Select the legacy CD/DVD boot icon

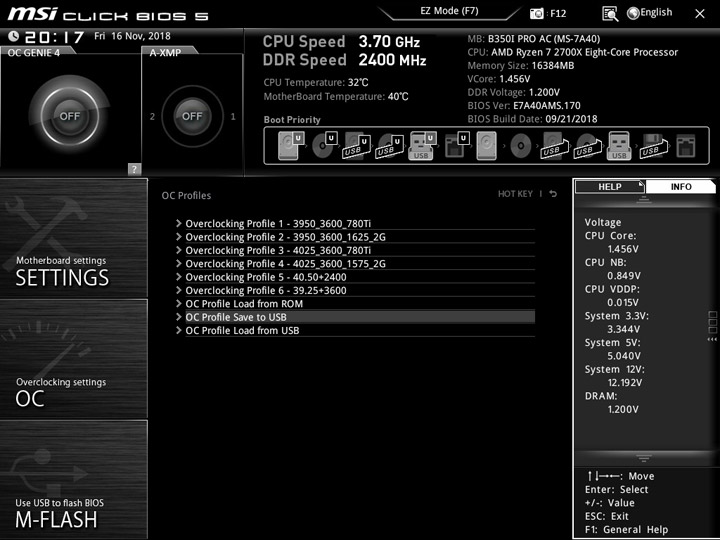(521, 146)
